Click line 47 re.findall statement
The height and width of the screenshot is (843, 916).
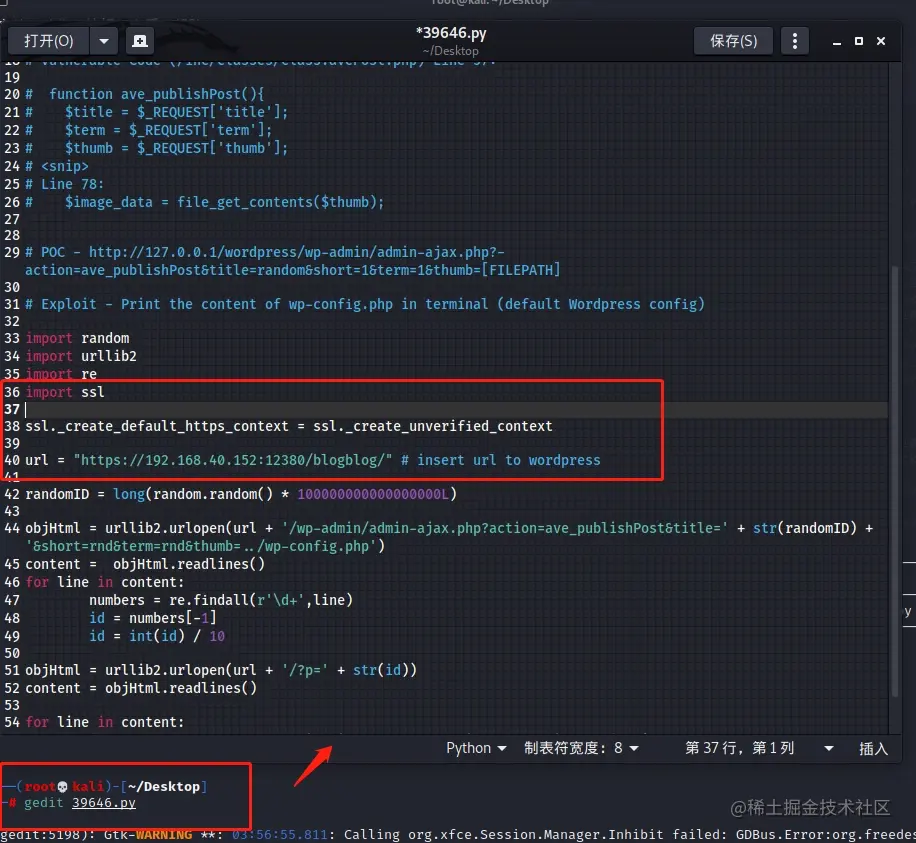click(221, 600)
